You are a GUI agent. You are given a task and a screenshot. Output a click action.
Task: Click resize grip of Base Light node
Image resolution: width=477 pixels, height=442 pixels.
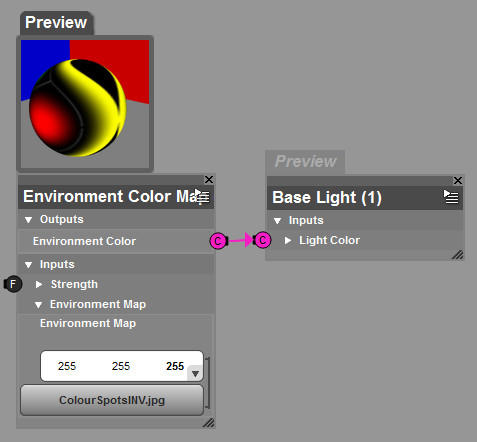point(458,254)
